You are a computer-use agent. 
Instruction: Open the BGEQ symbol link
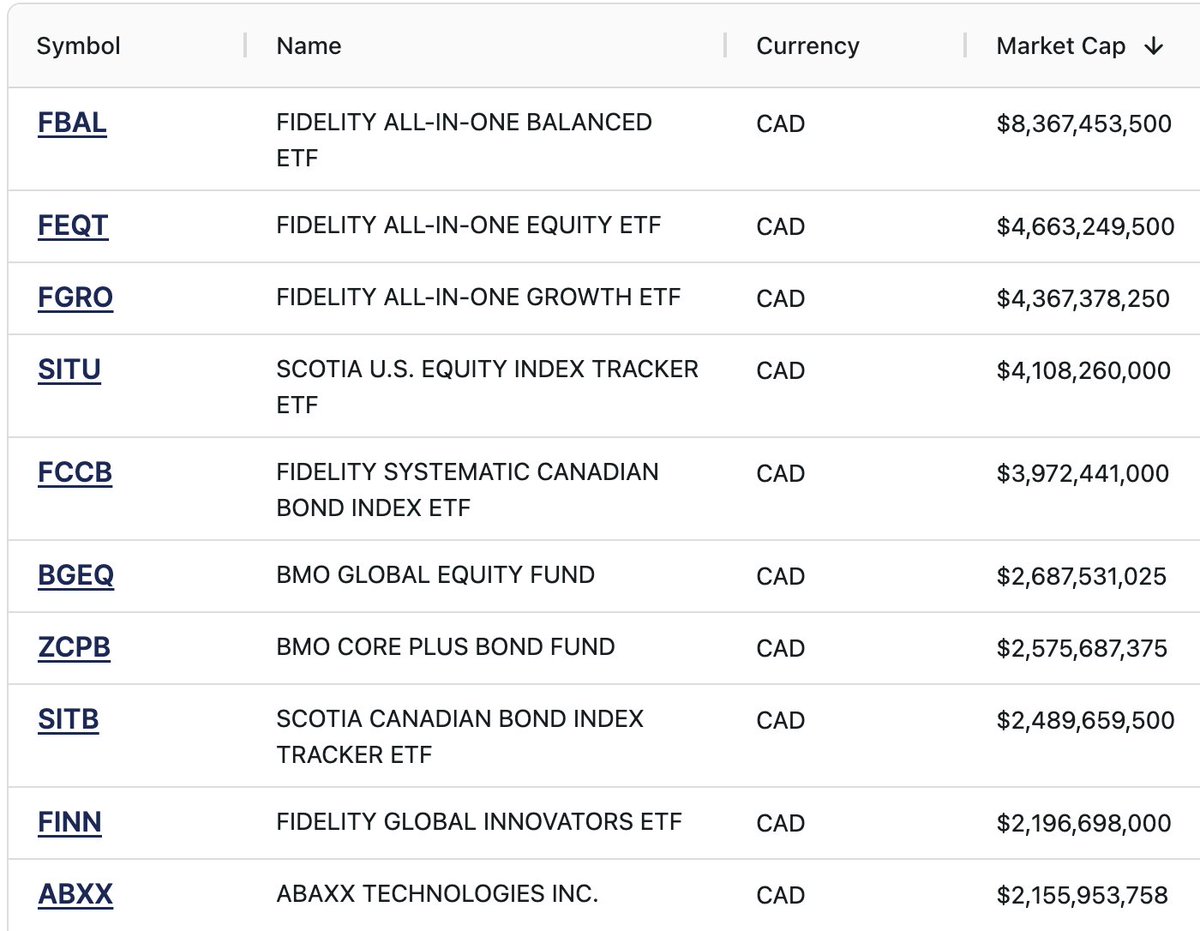pyautogui.click(x=76, y=576)
